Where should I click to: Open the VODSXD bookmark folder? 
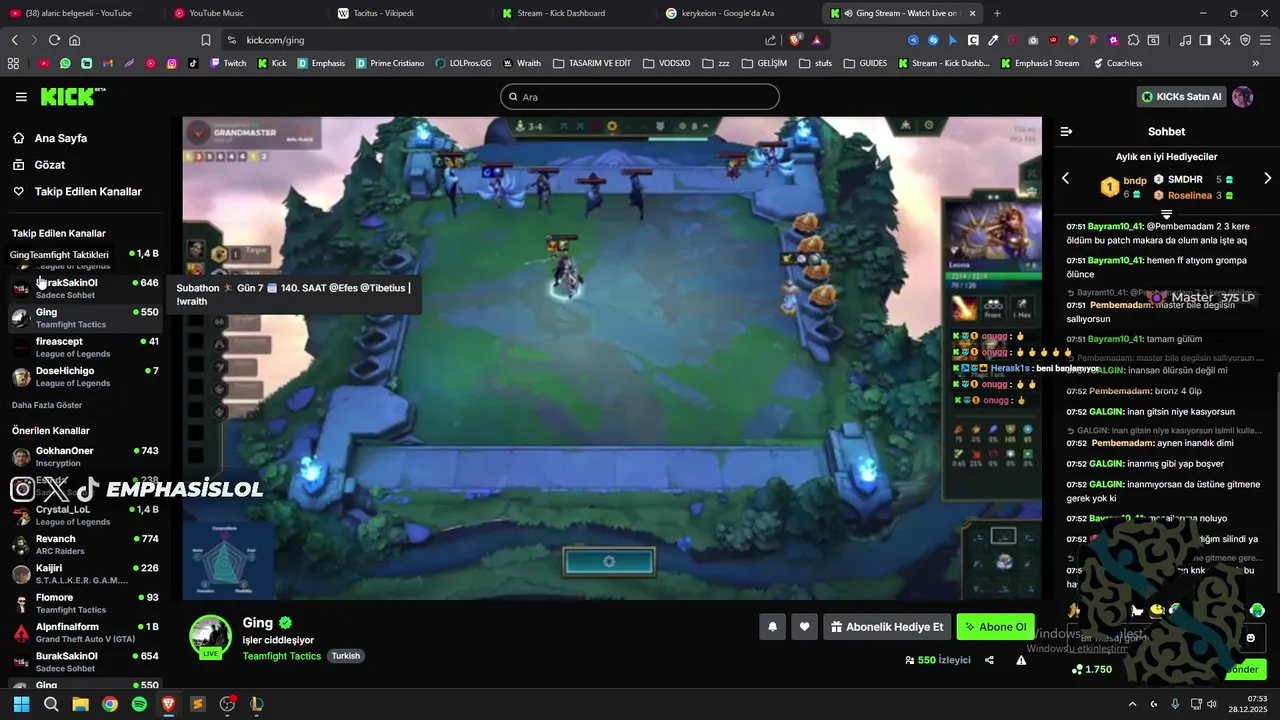pyautogui.click(x=666, y=63)
